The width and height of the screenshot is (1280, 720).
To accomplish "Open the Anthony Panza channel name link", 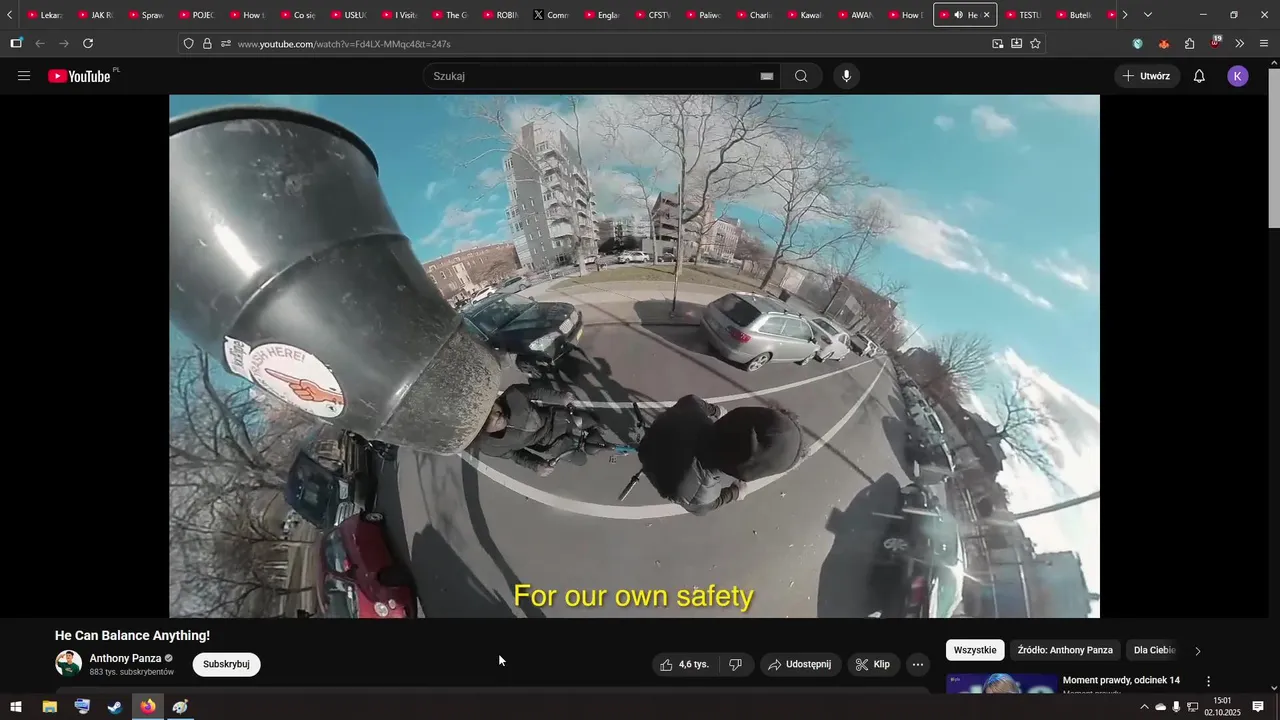I will point(125,658).
